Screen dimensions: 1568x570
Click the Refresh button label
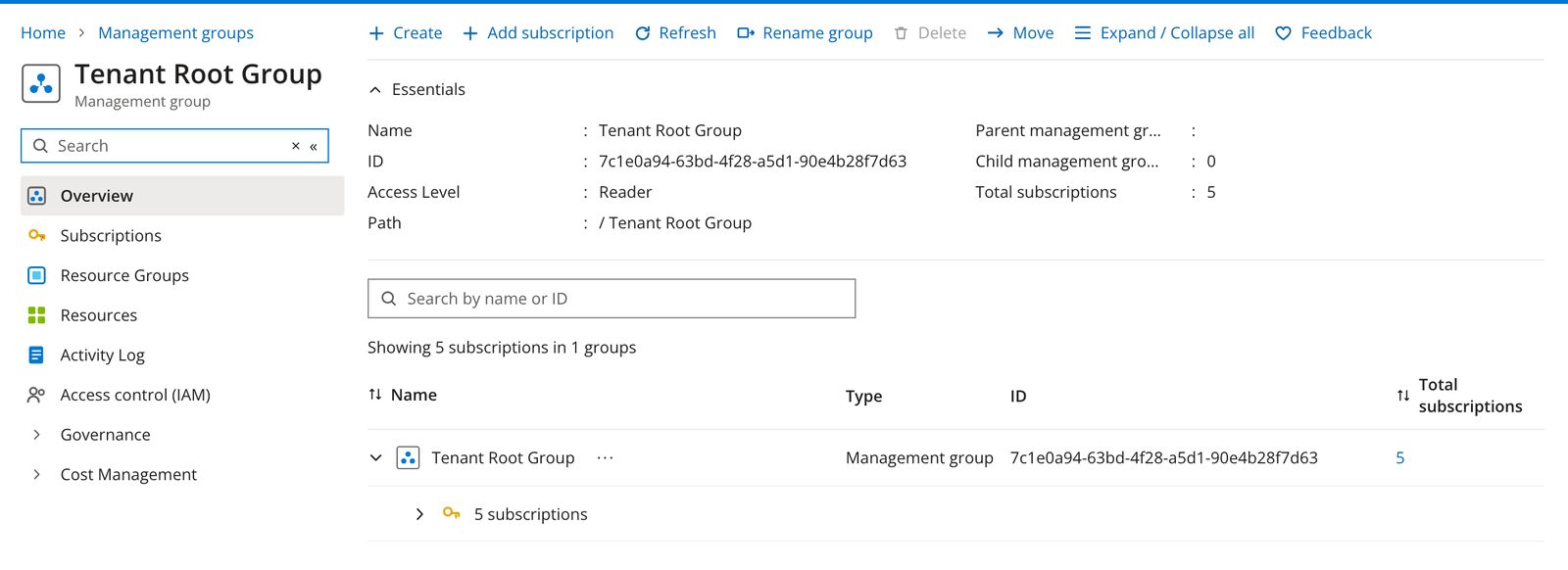click(x=687, y=33)
